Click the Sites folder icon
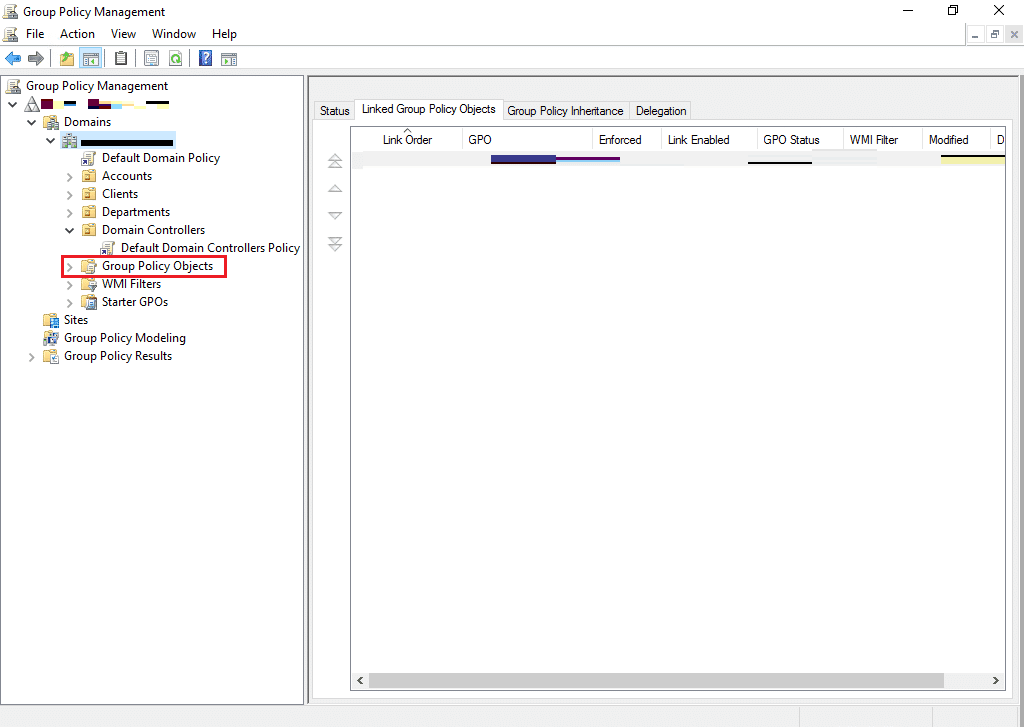Screen dimensions: 1024x727 coord(51,320)
